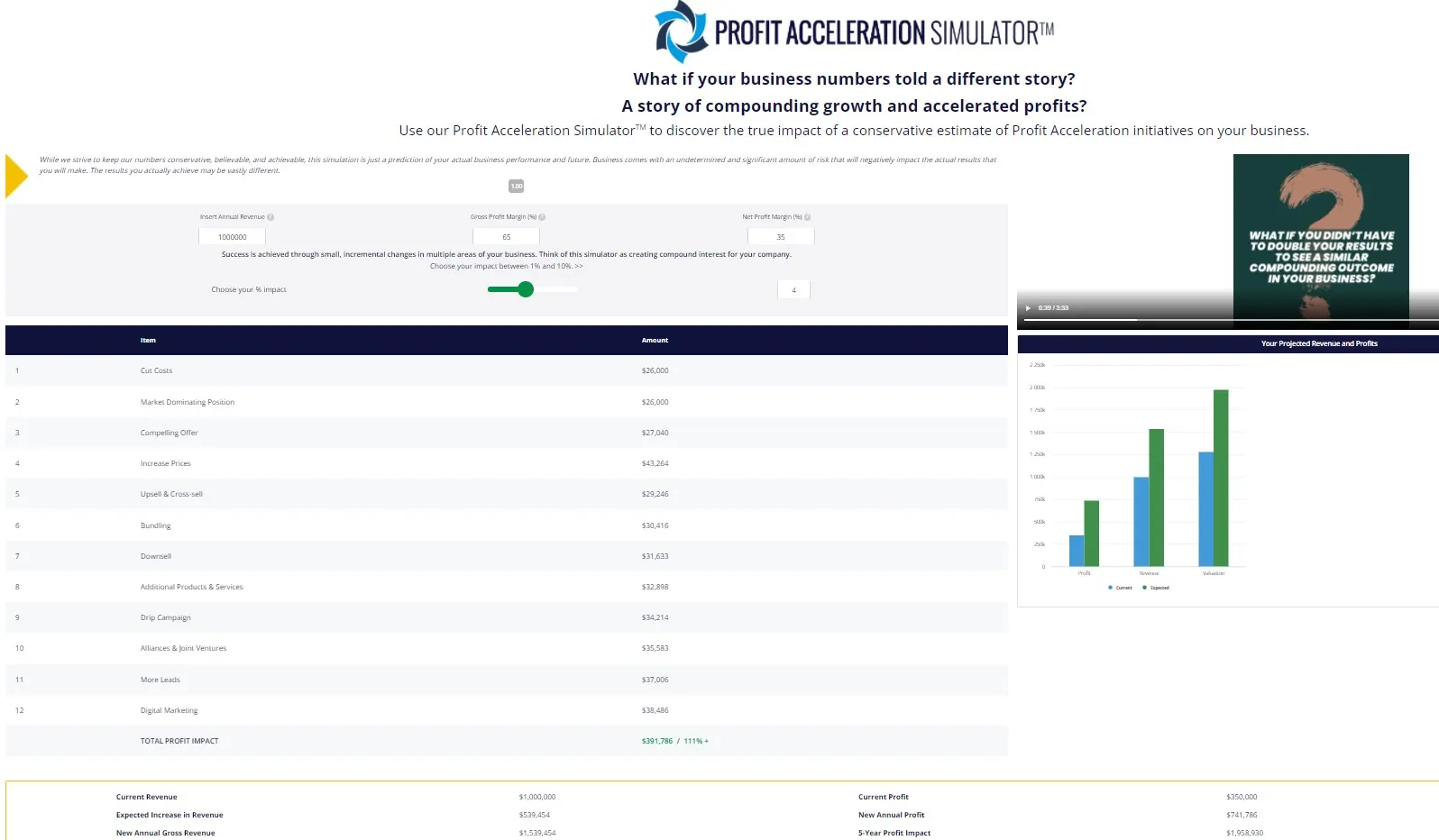This screenshot has width=1439, height=840.
Task: Click the $539,454 expected increase value
Action: (x=534, y=815)
